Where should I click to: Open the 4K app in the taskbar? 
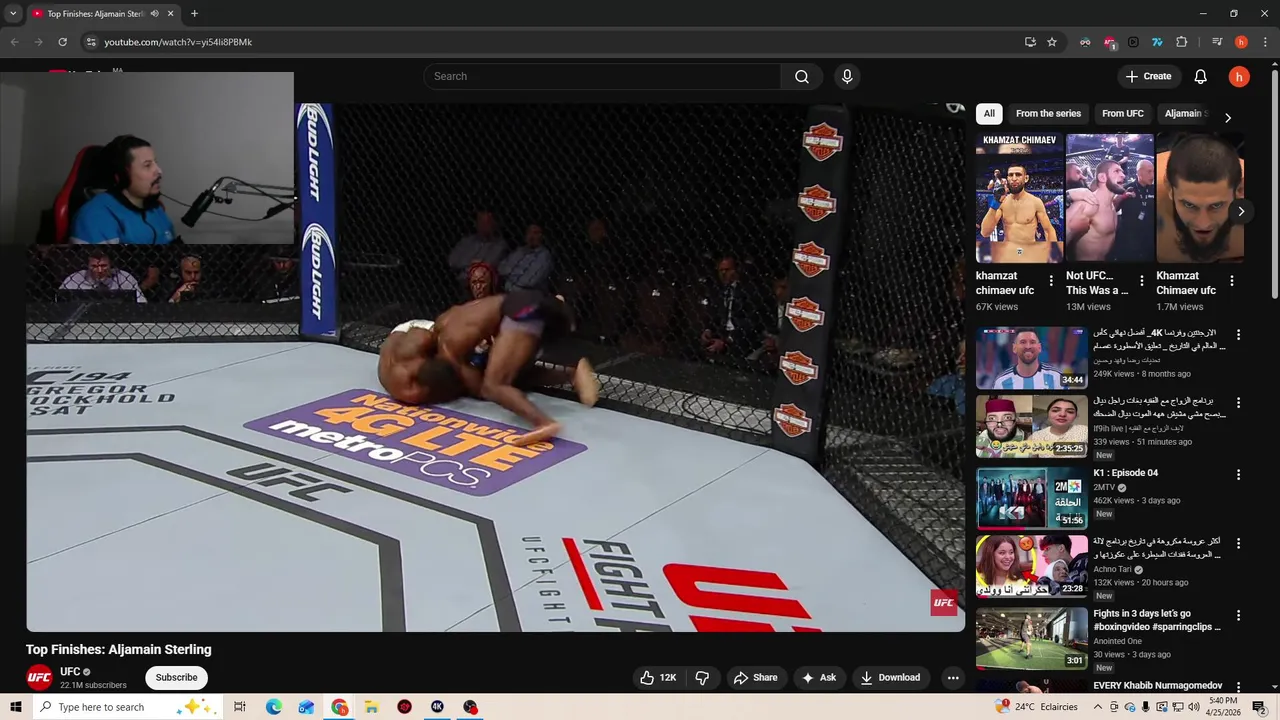point(437,707)
